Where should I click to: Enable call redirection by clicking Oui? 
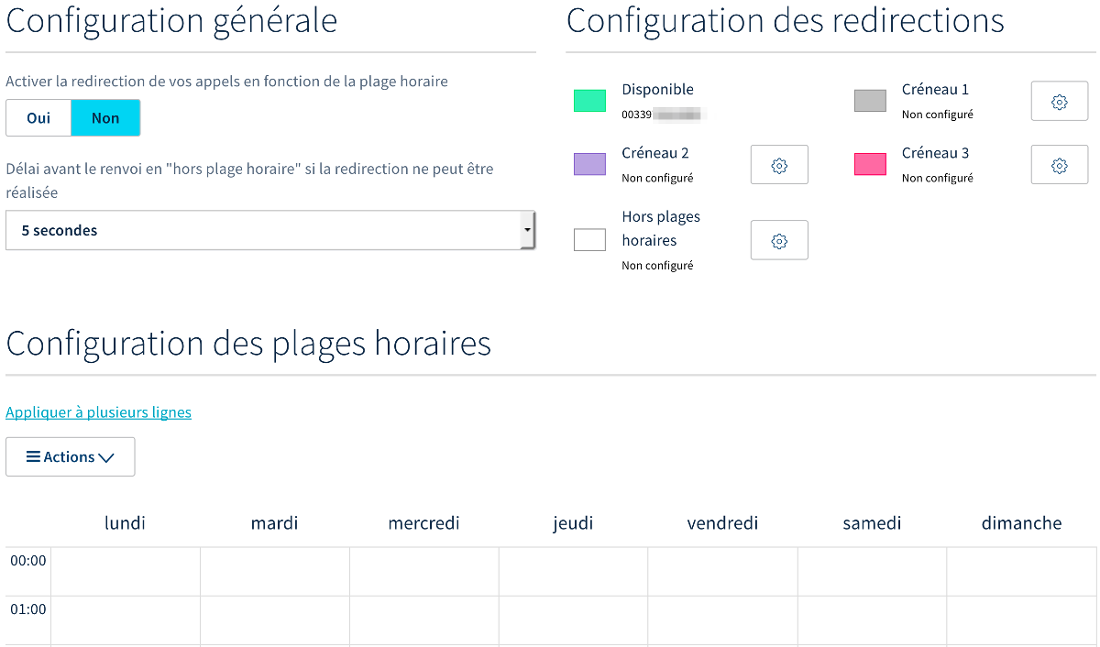pyautogui.click(x=38, y=117)
